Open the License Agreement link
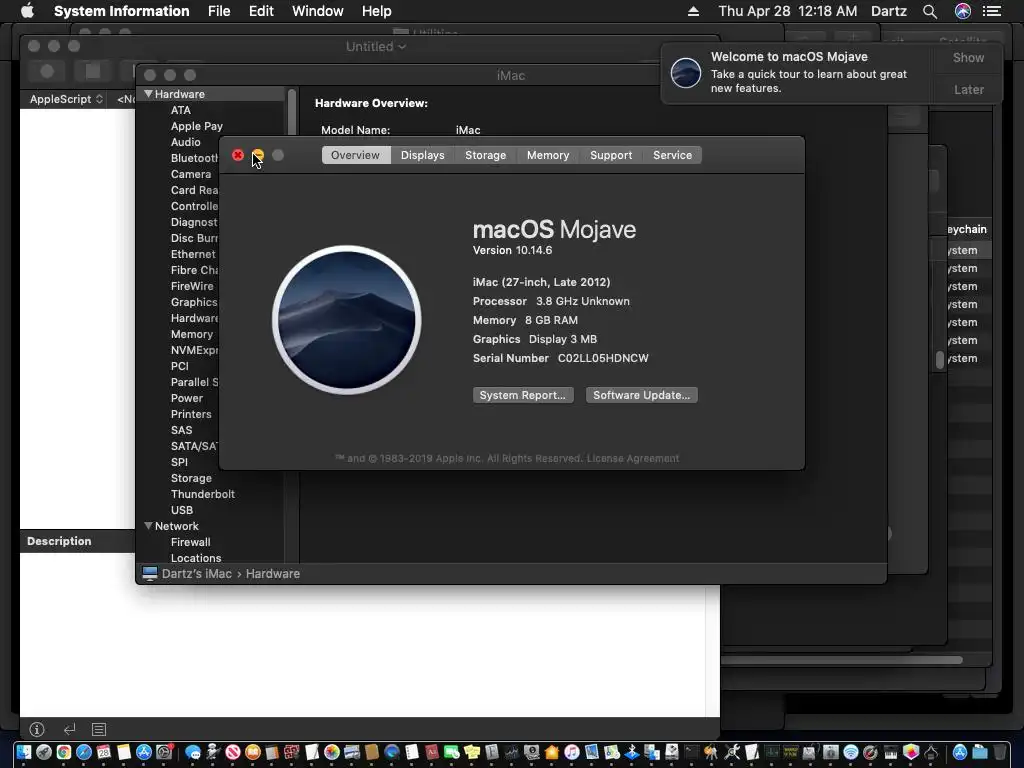The width and height of the screenshot is (1024, 768). coord(633,458)
